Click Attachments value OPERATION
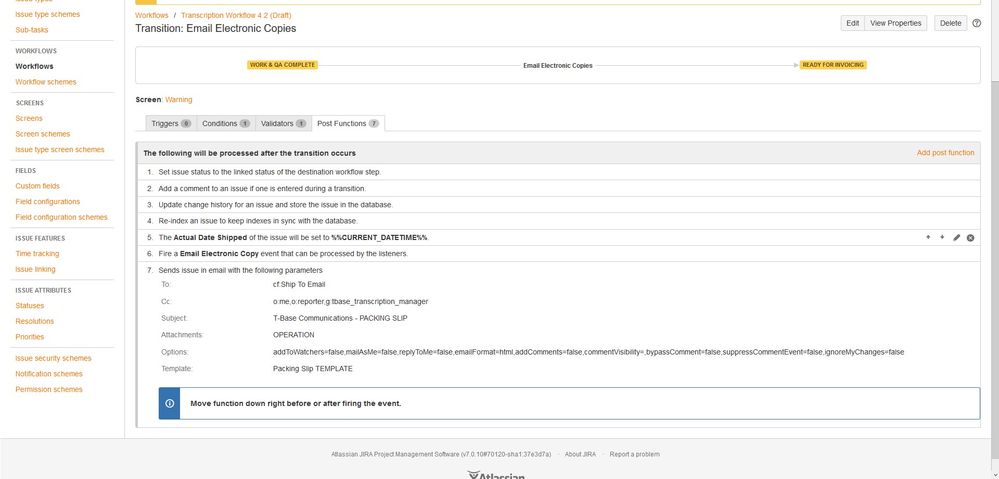999x479 pixels. (294, 335)
